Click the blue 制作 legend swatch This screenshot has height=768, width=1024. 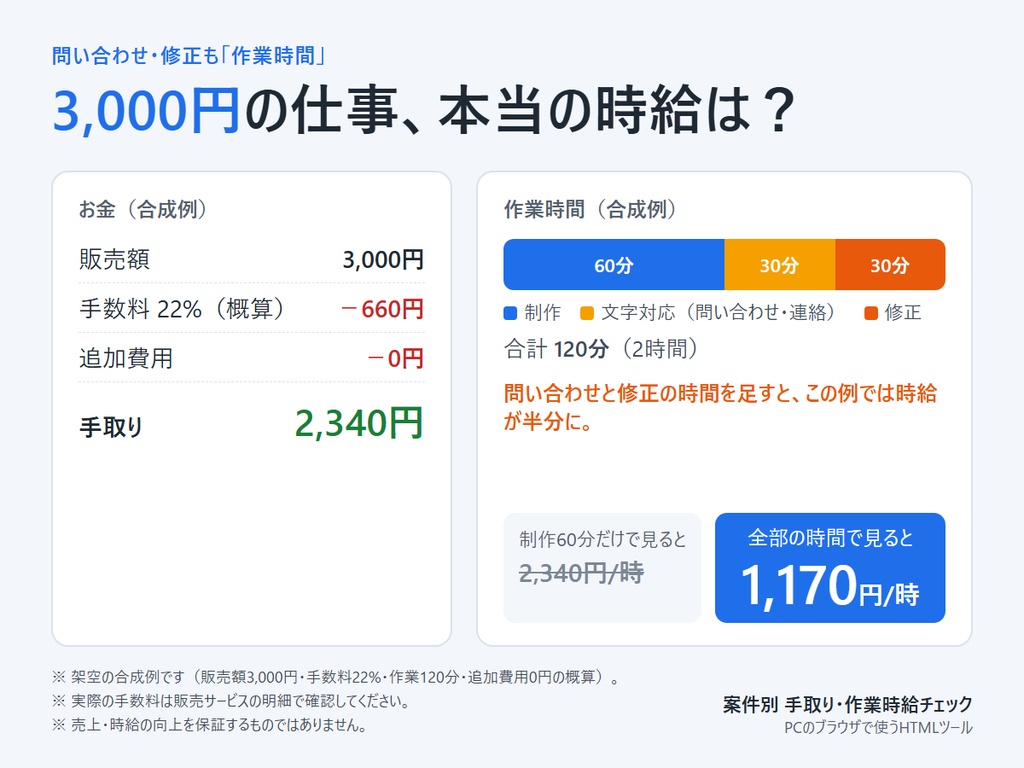(x=510, y=313)
